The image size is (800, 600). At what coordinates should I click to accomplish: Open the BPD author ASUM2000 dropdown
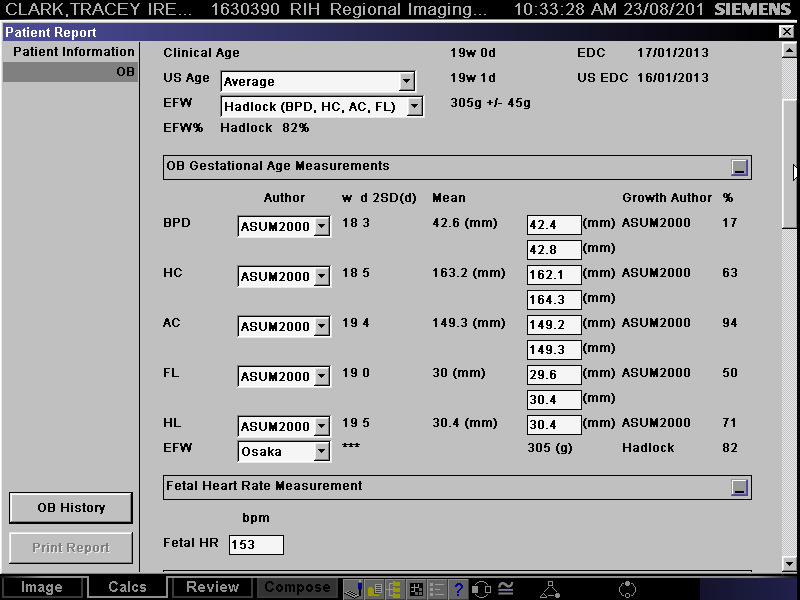321,226
